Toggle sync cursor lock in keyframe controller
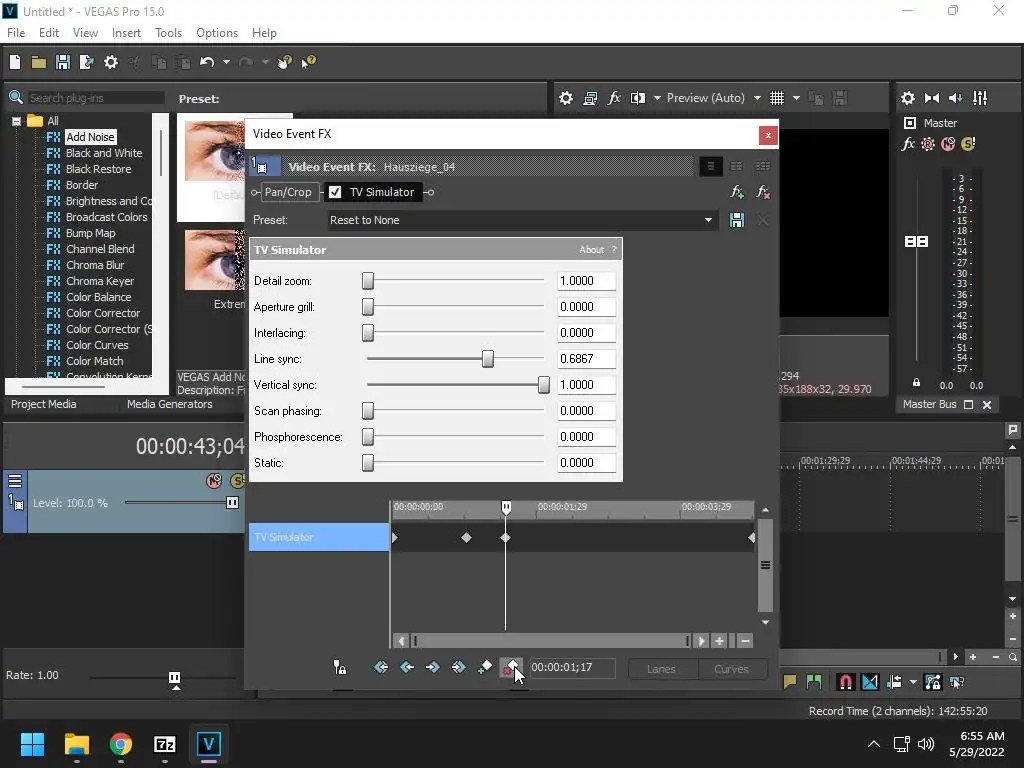This screenshot has width=1024, height=768. coord(340,667)
